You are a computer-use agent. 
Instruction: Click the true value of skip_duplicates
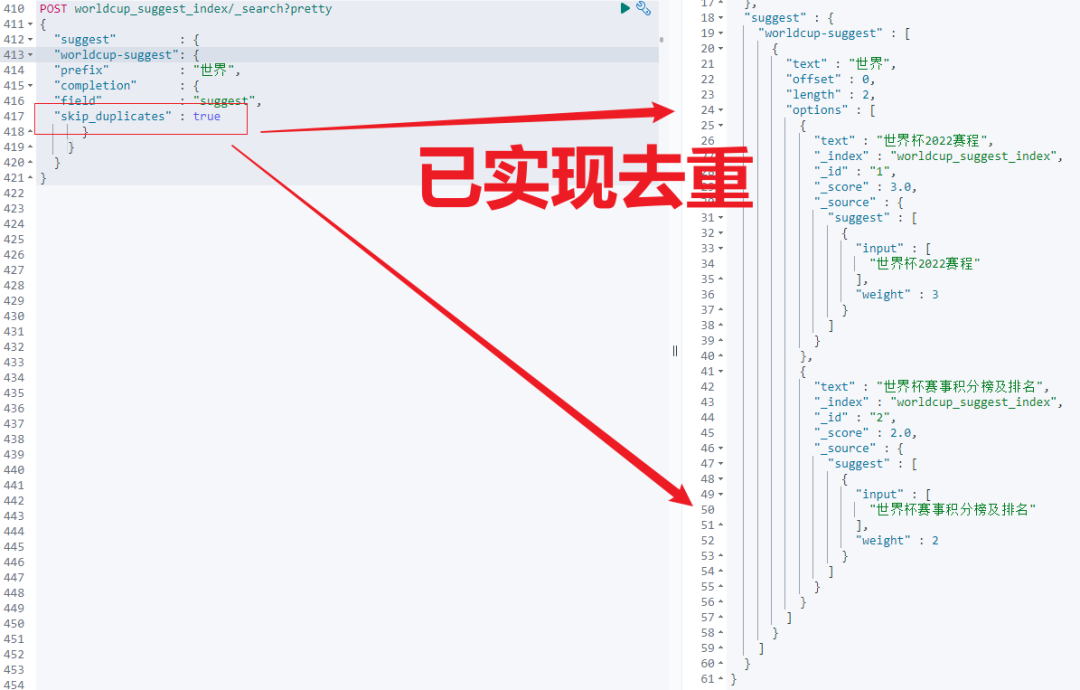click(x=207, y=116)
